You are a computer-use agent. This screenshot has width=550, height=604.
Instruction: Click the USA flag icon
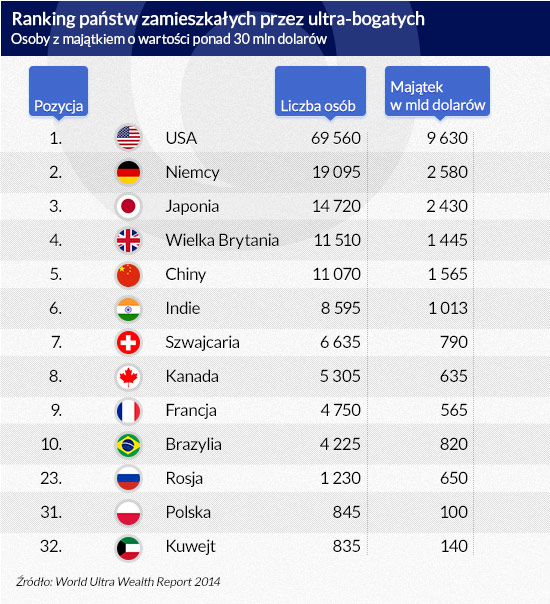pyautogui.click(x=128, y=138)
